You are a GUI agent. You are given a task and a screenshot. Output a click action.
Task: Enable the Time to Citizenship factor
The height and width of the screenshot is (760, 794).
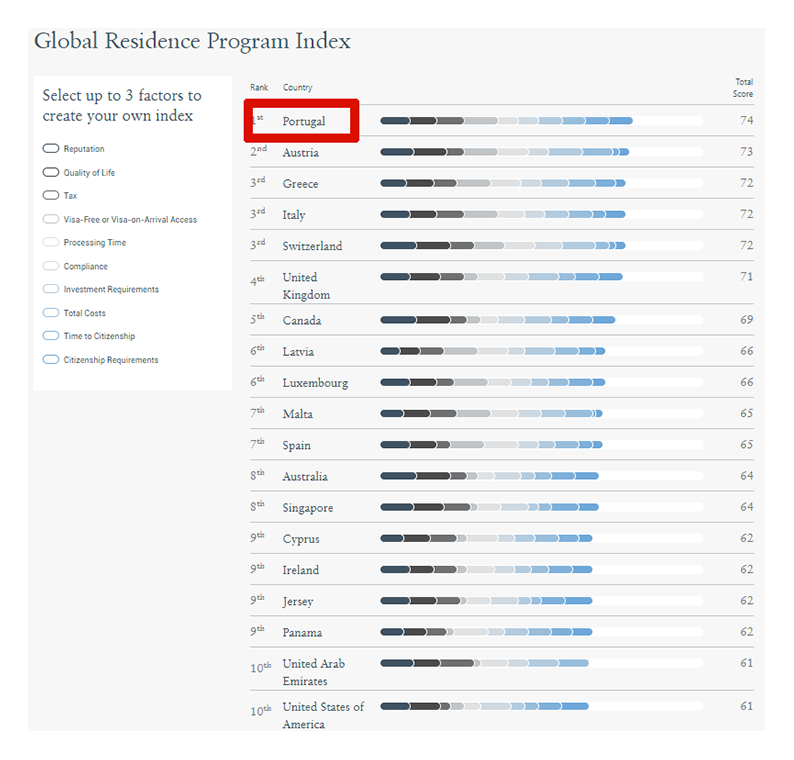tap(51, 335)
